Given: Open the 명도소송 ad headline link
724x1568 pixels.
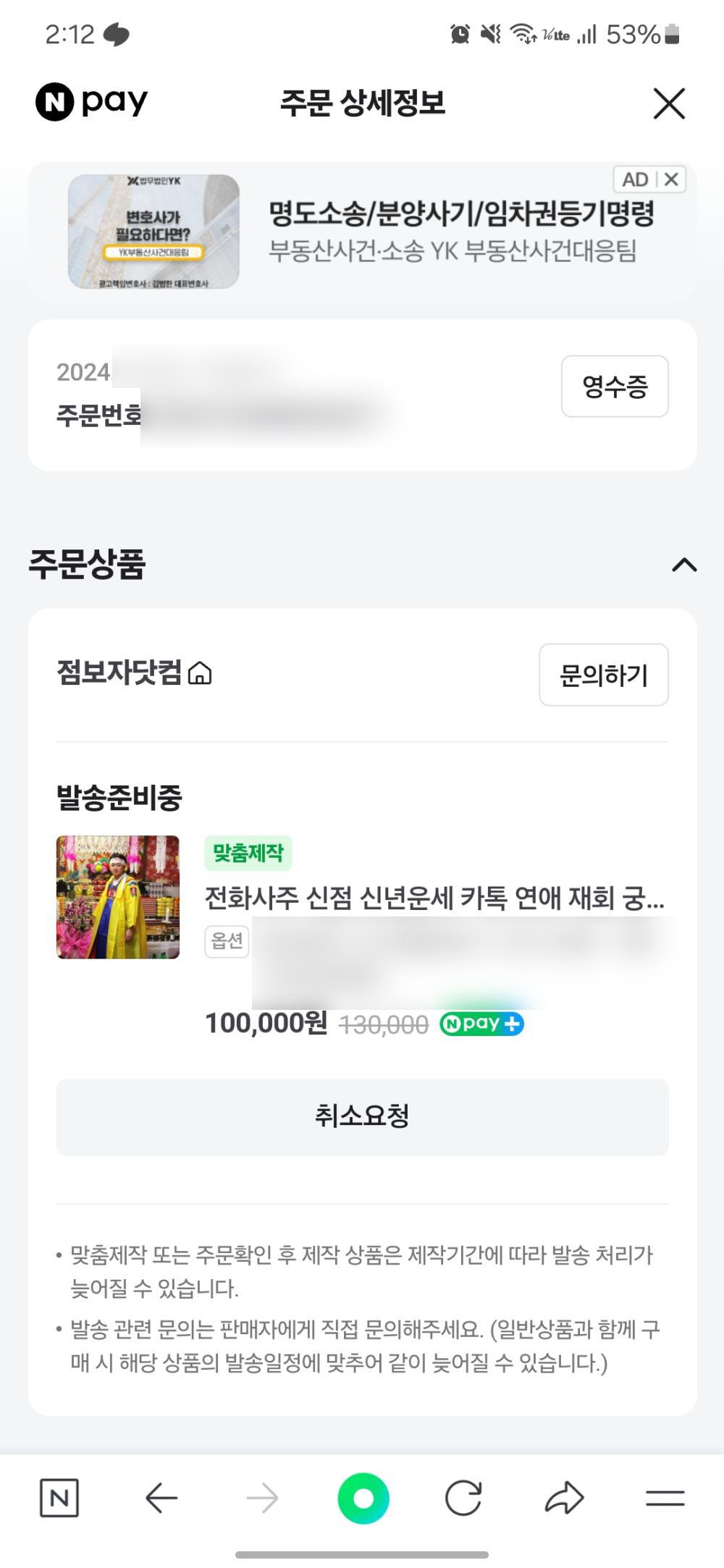Looking at the screenshot, I should (x=461, y=214).
